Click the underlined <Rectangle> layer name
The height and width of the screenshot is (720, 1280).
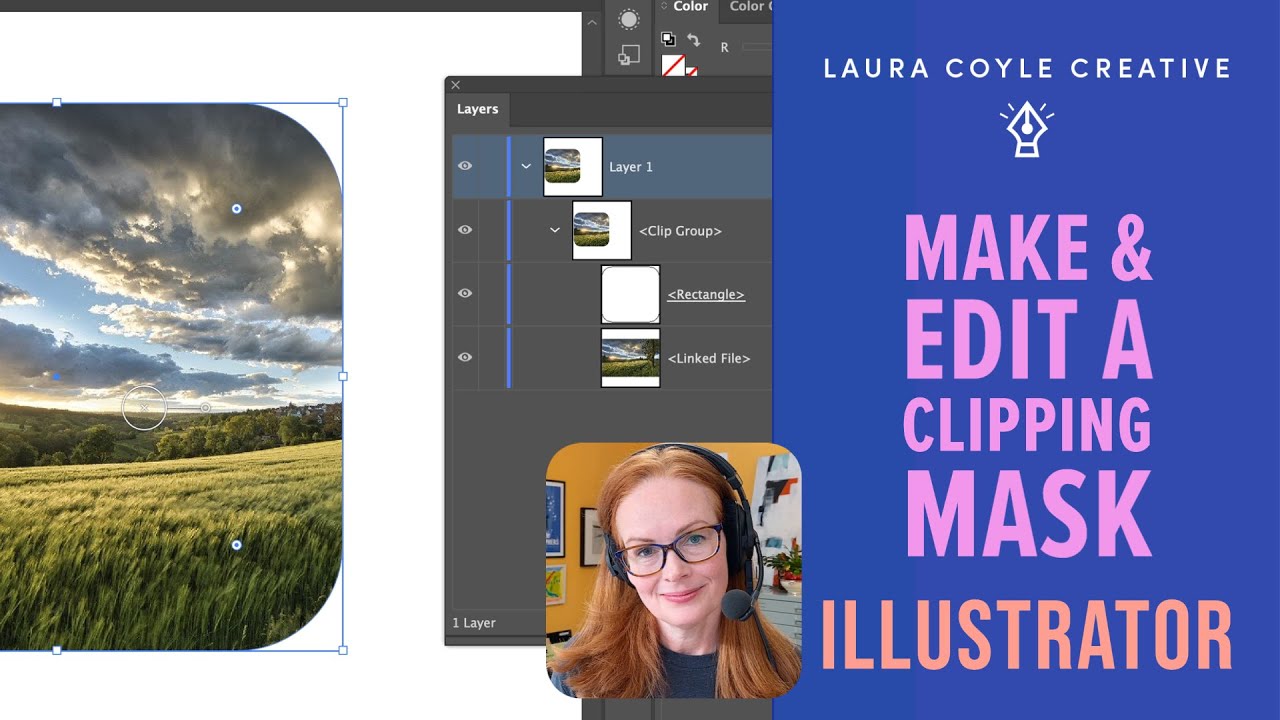coord(706,295)
